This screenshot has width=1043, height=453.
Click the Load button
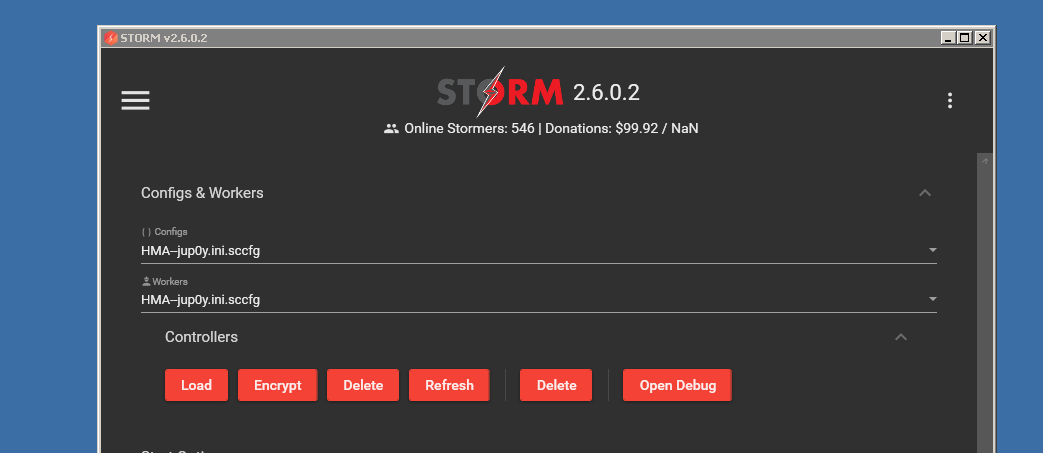pyautogui.click(x=196, y=385)
